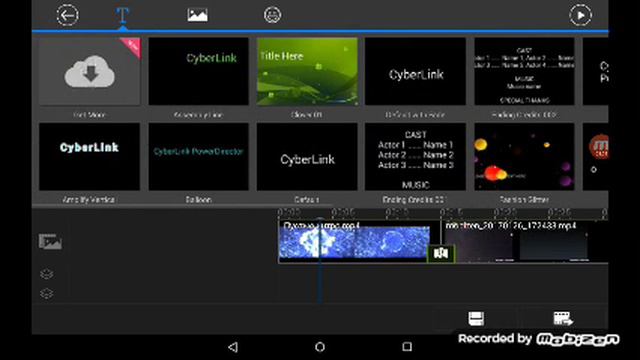The height and width of the screenshot is (360, 640).
Task: Tap the blue playhead line
Action: 320,261
